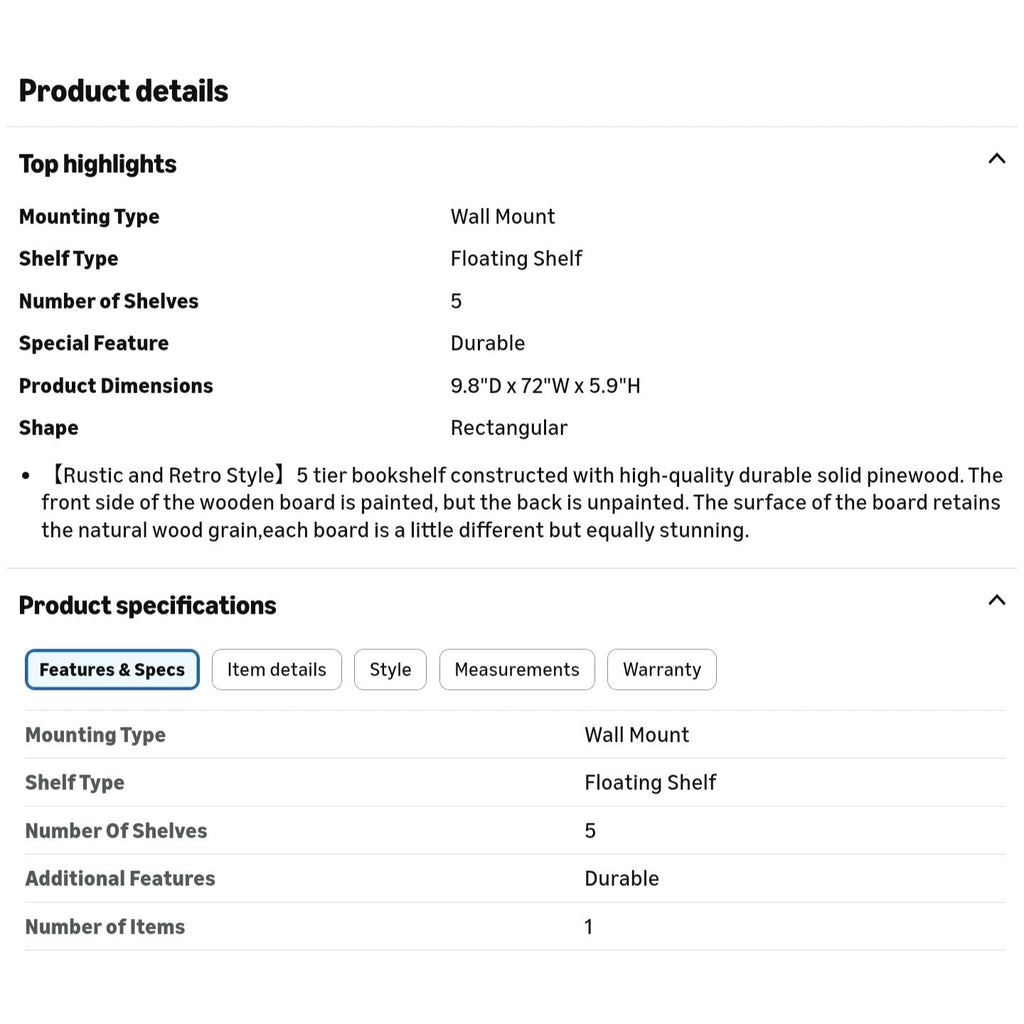Click the Additional Features row
The height and width of the screenshot is (1024, 1024).
[x=515, y=878]
